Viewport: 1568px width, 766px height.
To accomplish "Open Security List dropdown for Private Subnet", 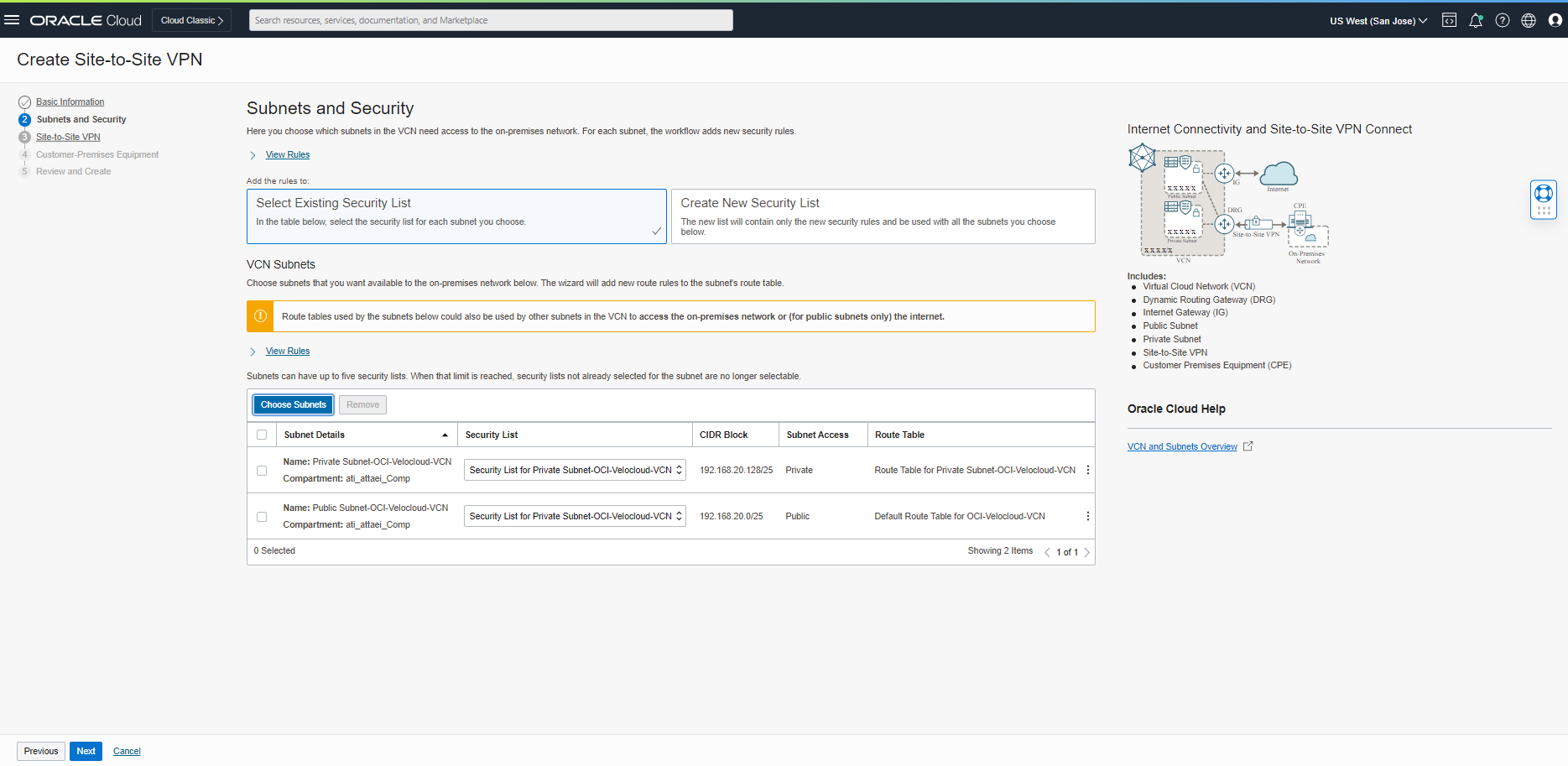I will 575,470.
